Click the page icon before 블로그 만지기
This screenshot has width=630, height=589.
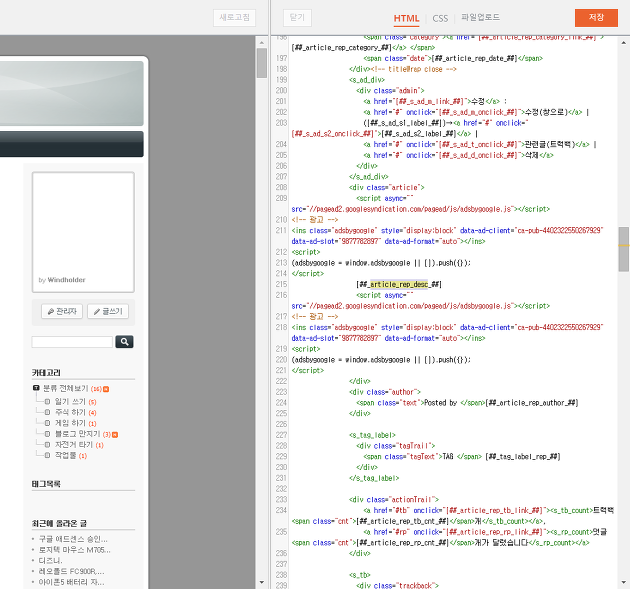point(47,434)
